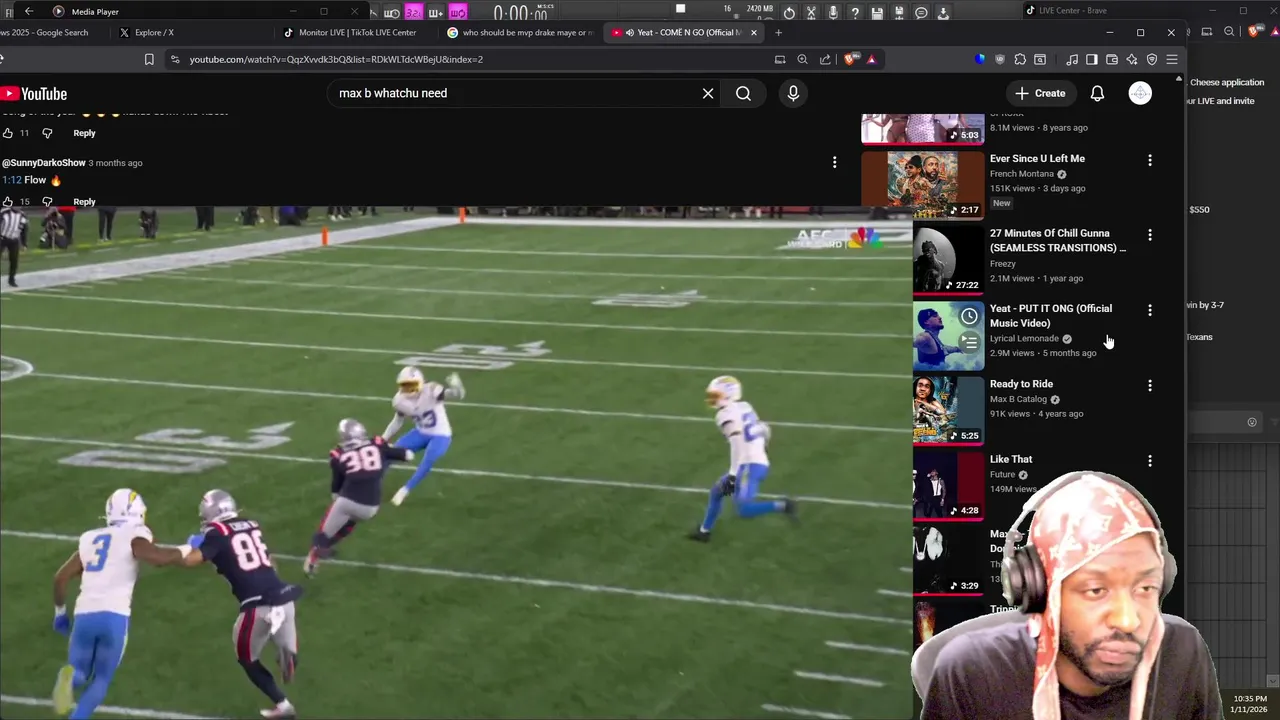
Task: Clear the YouTube search box with X
Action: (x=708, y=93)
